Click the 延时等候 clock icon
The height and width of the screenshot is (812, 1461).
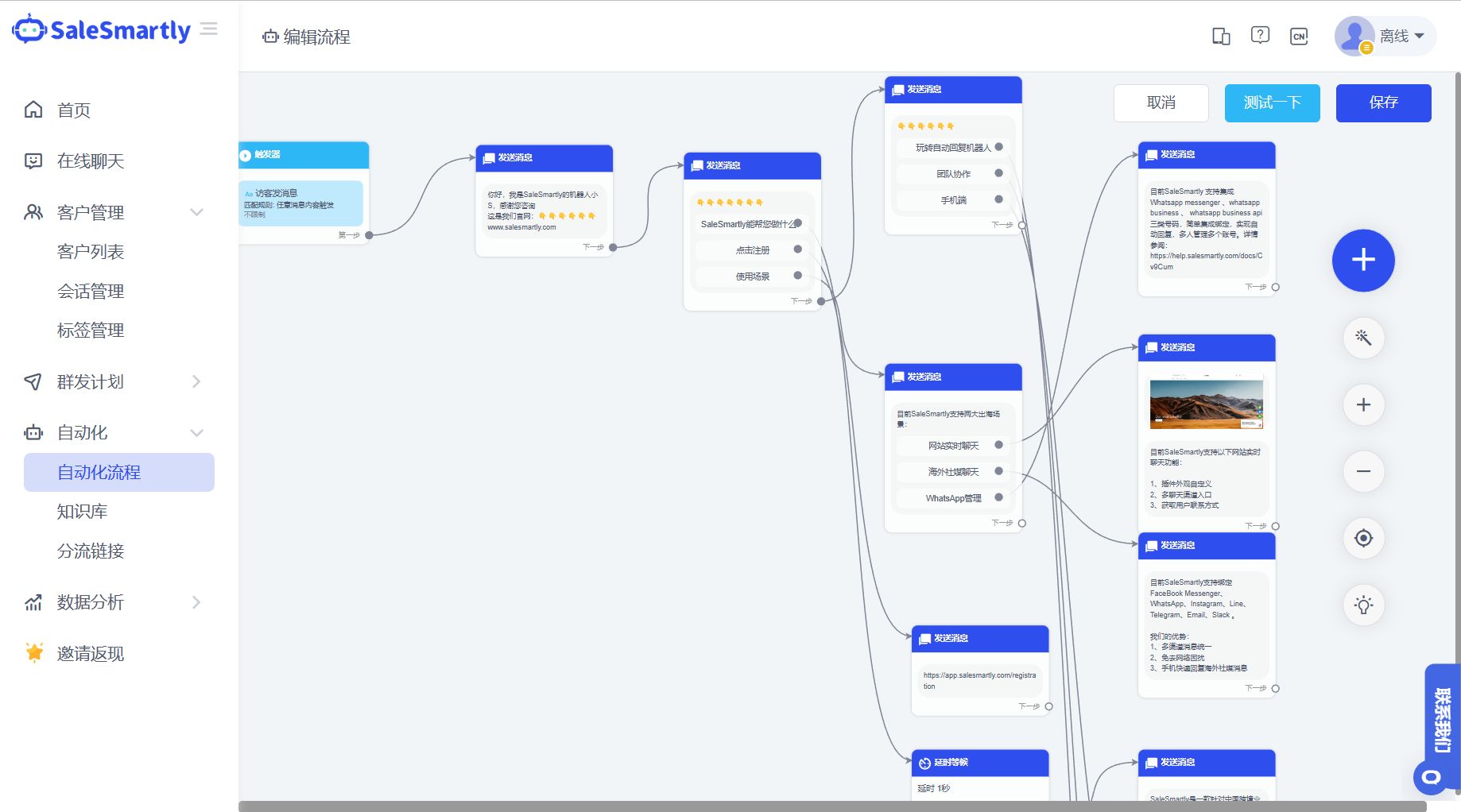click(924, 763)
